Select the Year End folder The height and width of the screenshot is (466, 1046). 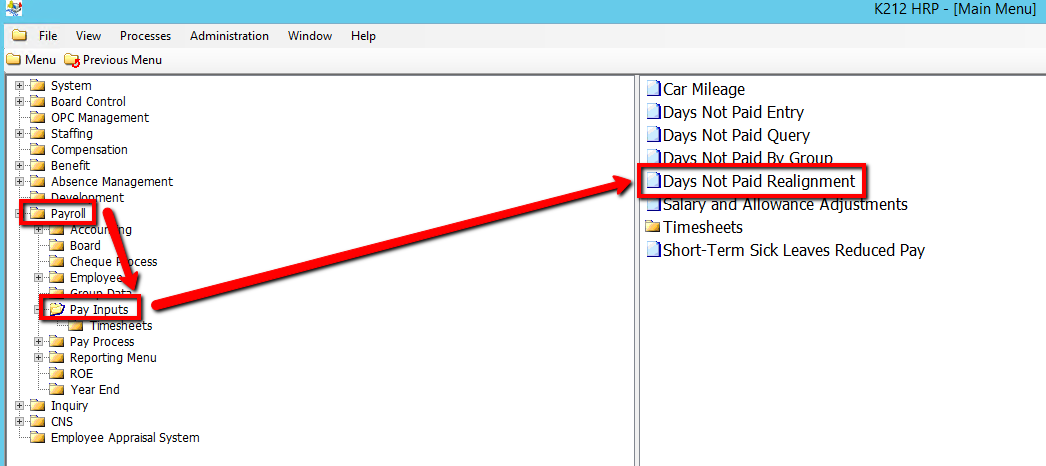click(x=94, y=390)
